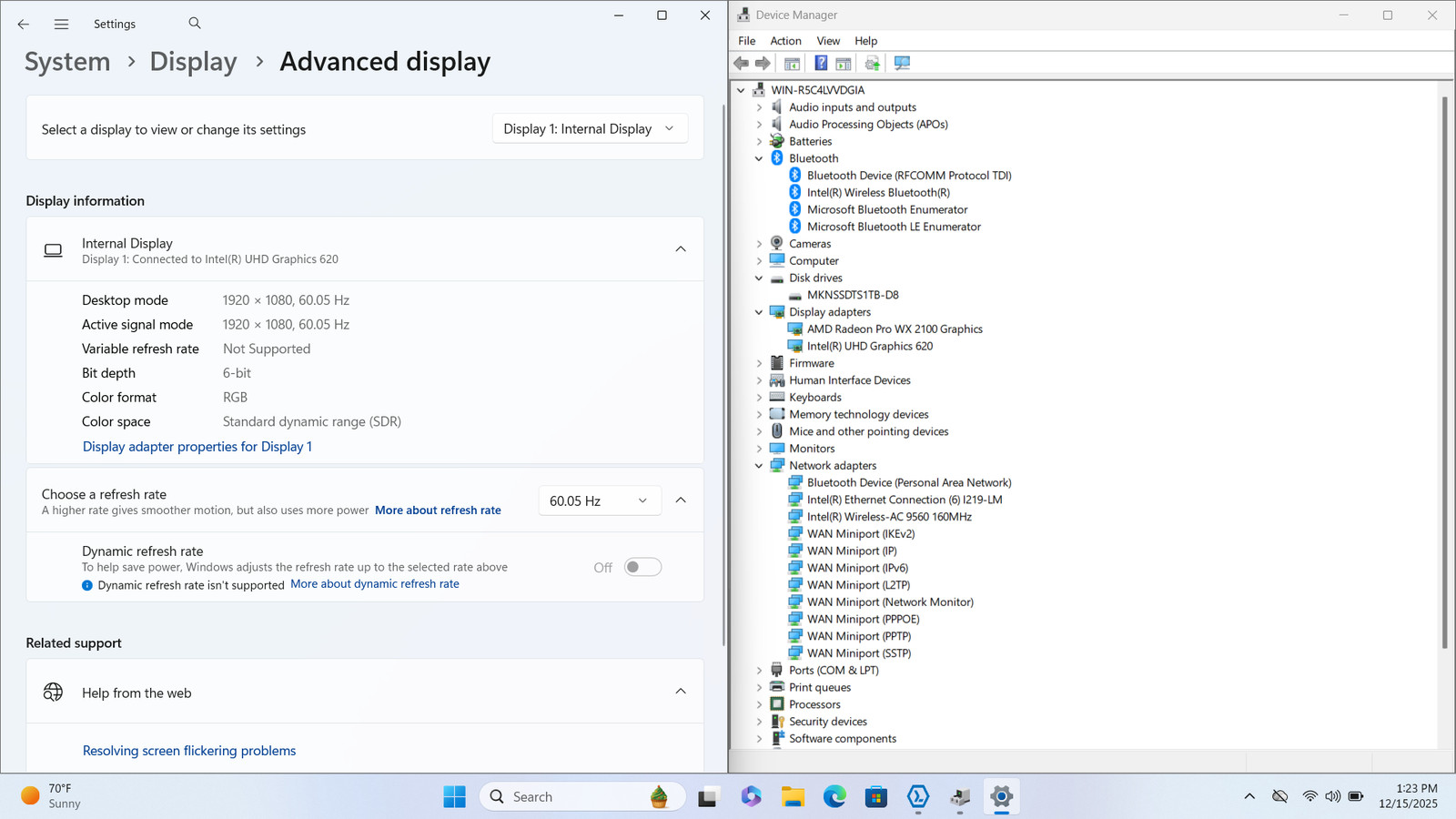Viewport: 1456px width, 819px height.
Task: Open File Explorer from the taskbar
Action: coord(793,797)
